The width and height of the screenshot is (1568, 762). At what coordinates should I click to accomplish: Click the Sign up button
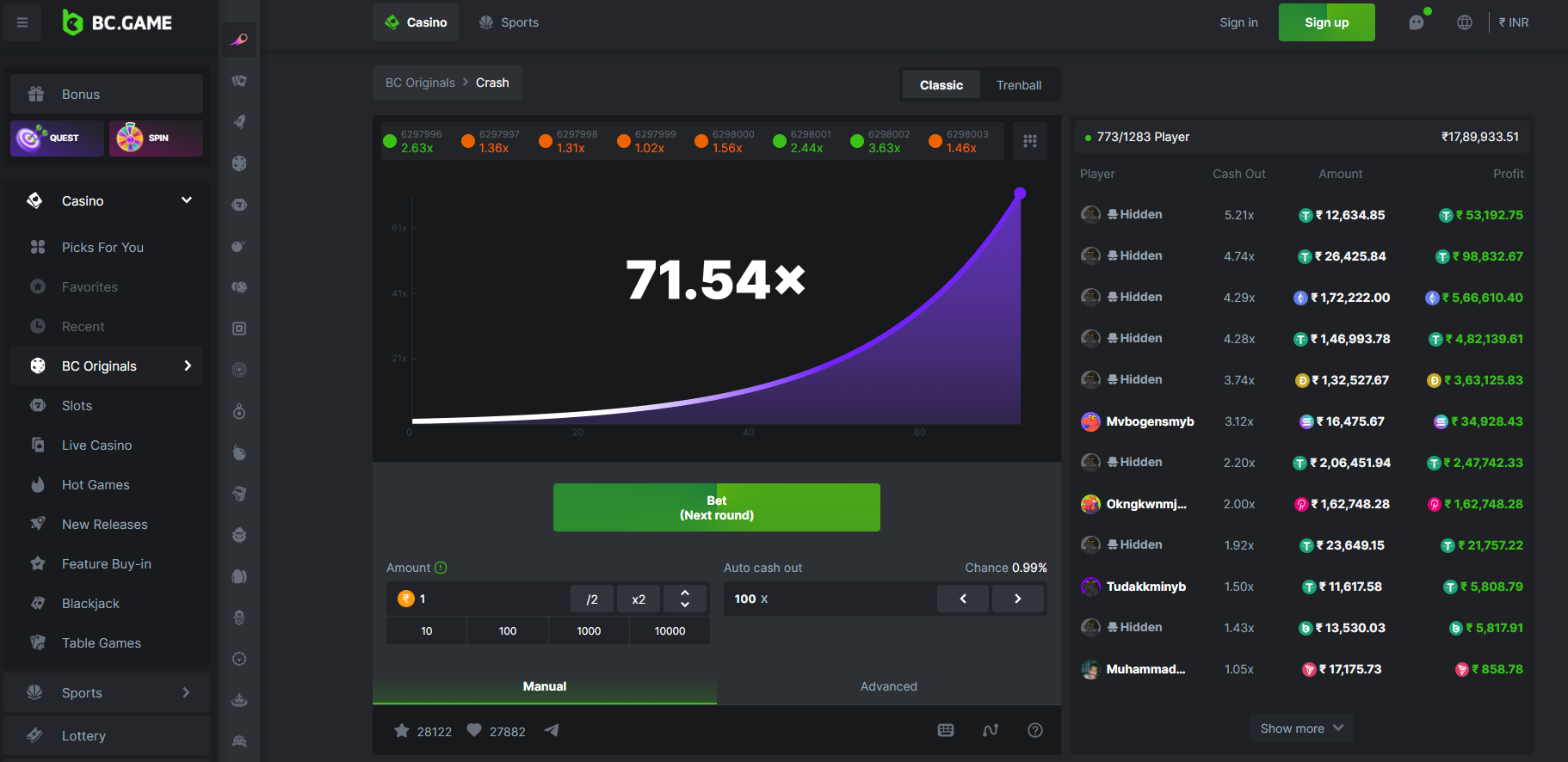1327,22
